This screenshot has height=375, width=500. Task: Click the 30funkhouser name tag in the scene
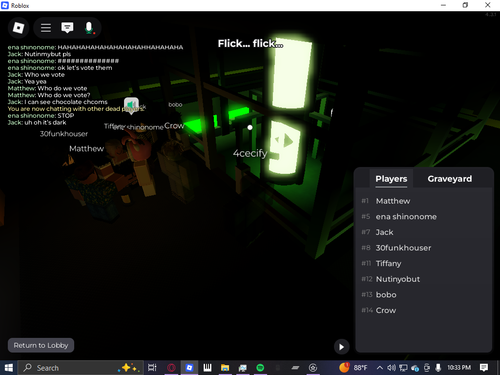[64, 134]
